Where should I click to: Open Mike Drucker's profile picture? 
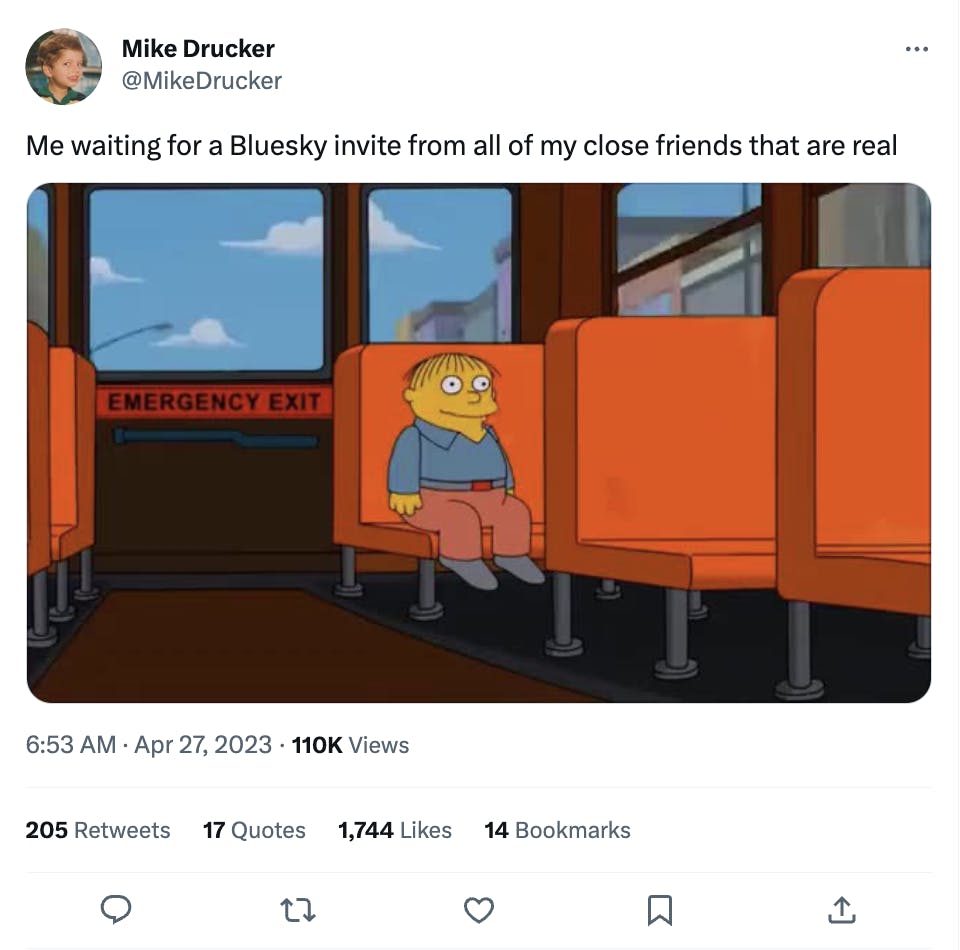[x=63, y=66]
